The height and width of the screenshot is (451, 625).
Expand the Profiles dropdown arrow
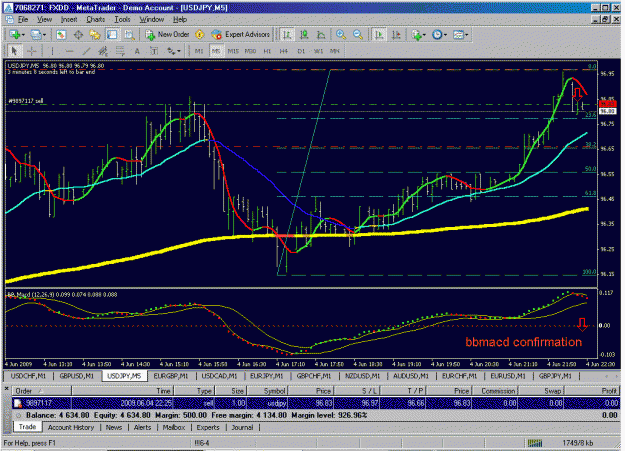click(x=44, y=35)
